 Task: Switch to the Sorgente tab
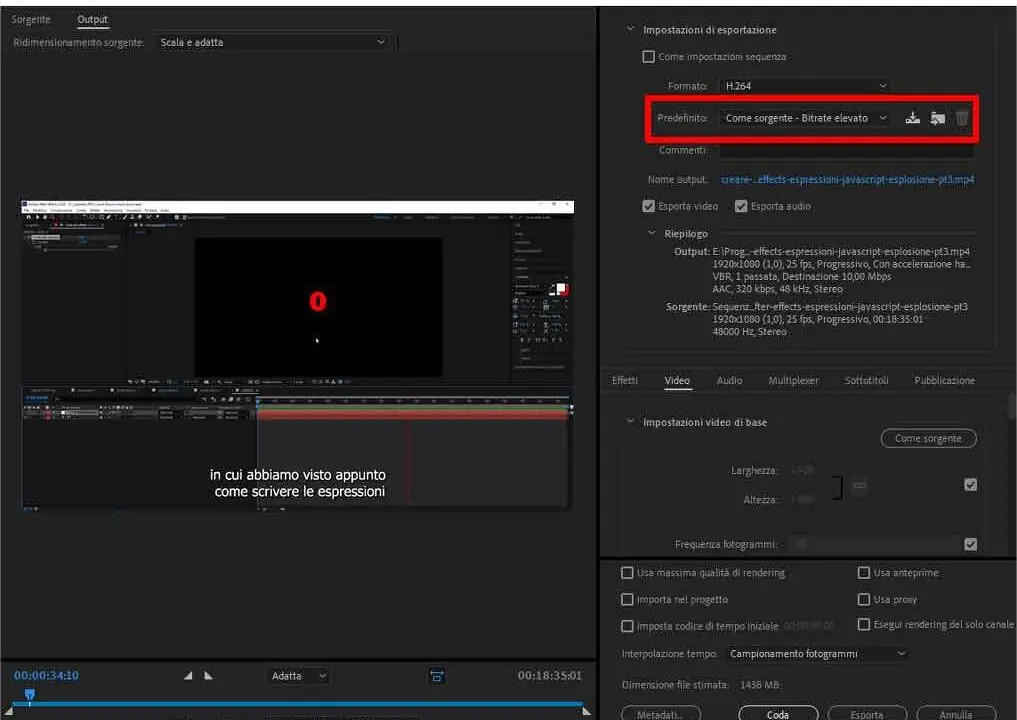(x=30, y=19)
